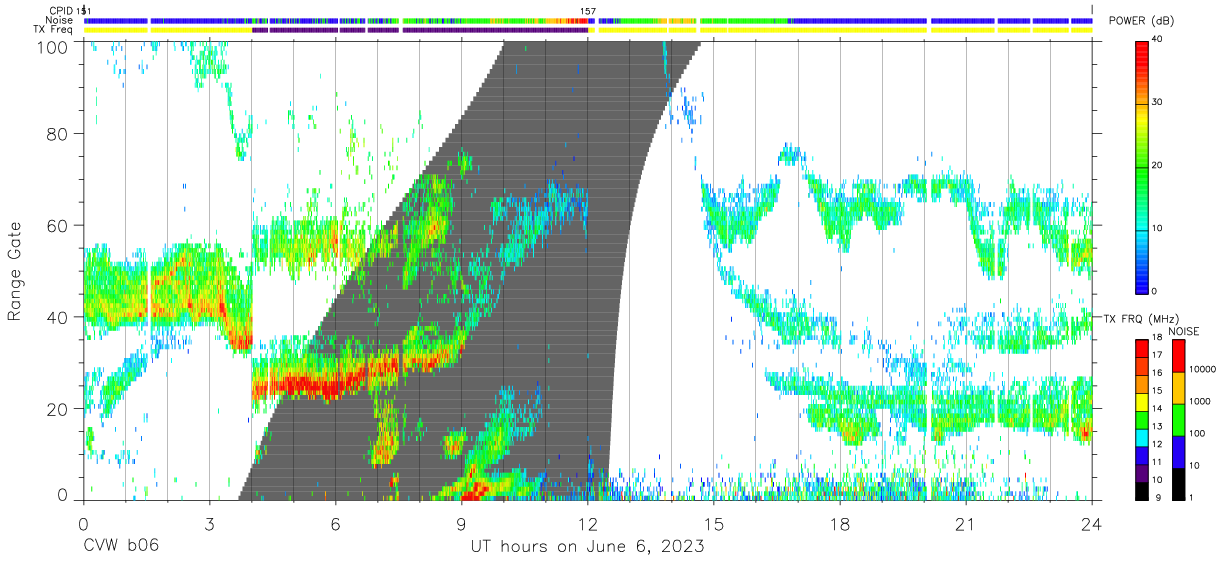Click the 'Range Gate' axis title
The width and height of the screenshot is (1228, 567).
pos(15,271)
